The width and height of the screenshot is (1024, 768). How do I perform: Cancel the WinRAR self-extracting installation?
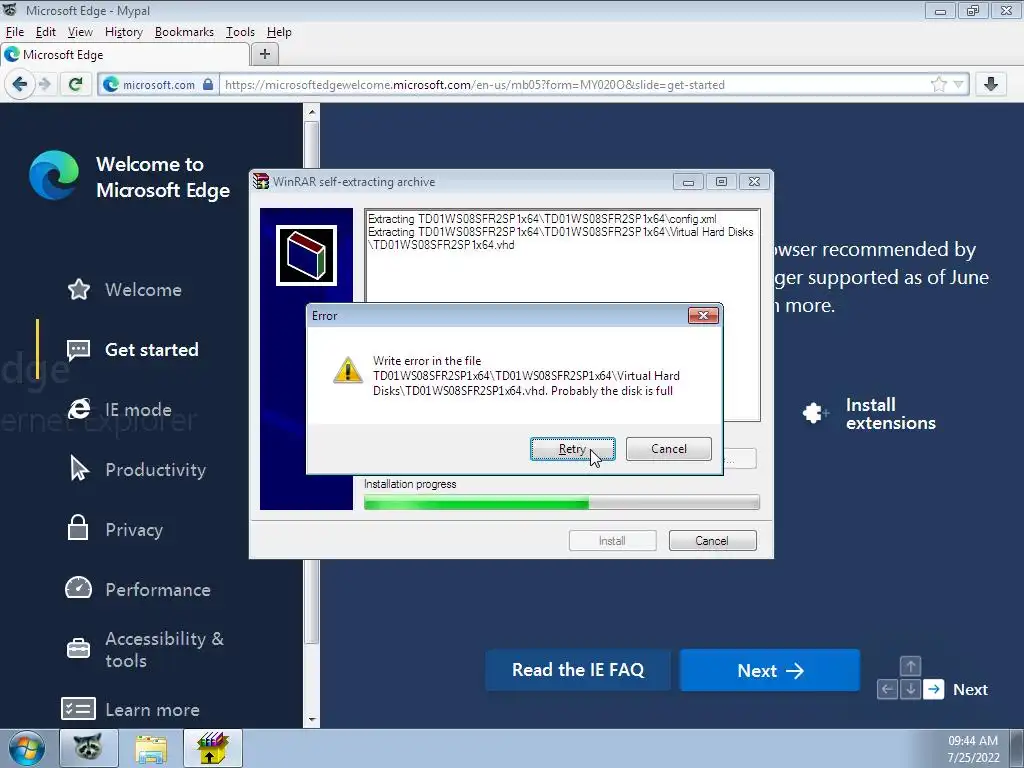[712, 541]
